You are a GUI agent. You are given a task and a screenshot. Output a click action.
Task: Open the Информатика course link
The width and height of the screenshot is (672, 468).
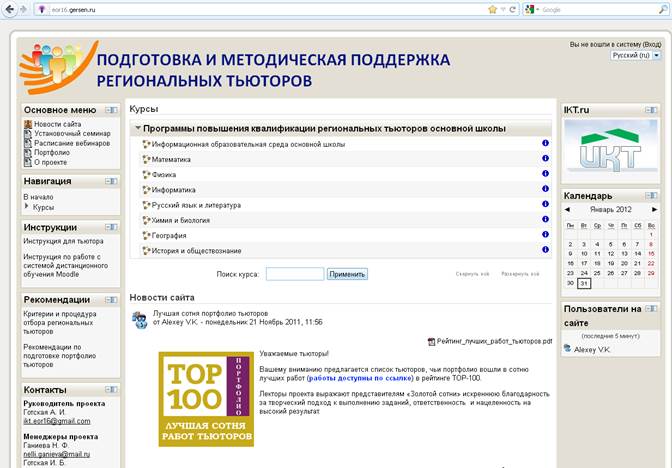tap(173, 189)
